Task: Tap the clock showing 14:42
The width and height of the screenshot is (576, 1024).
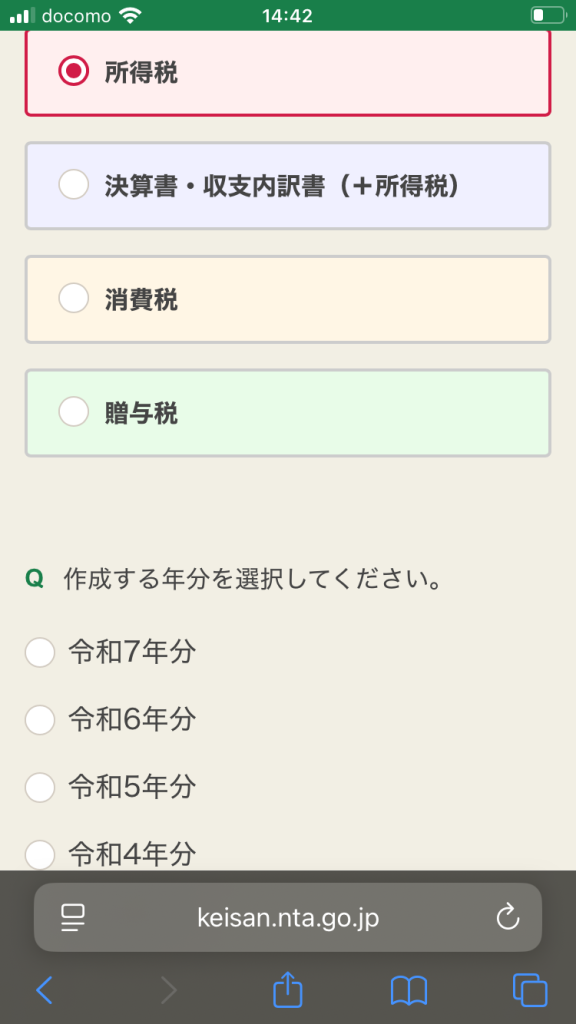Action: pos(287,15)
